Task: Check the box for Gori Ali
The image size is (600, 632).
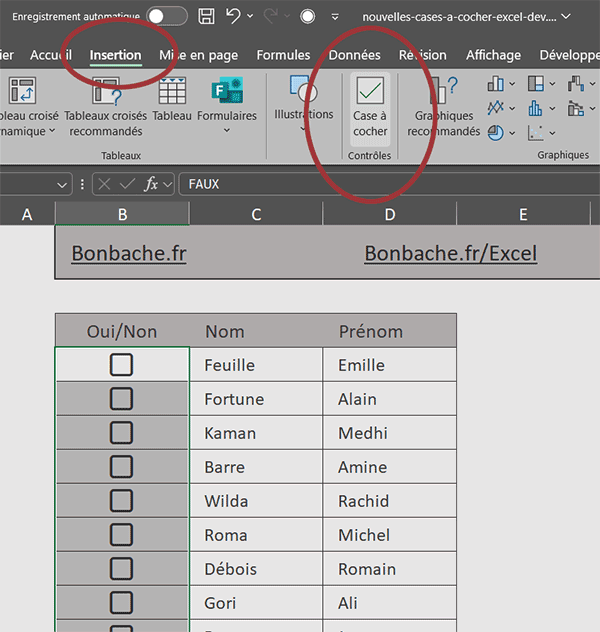Action: tap(121, 602)
